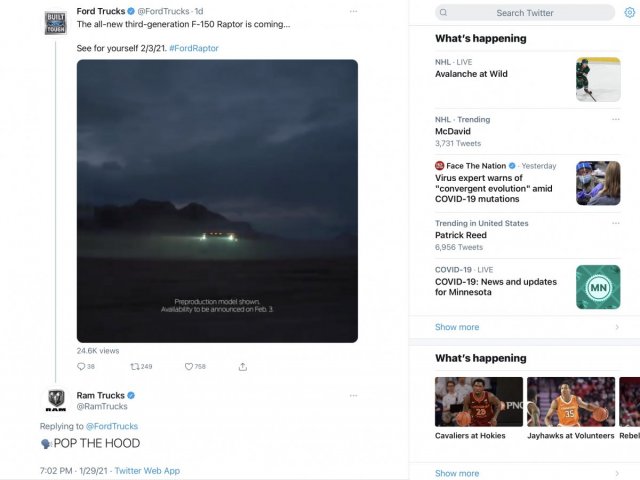Image resolution: width=640 pixels, height=480 pixels.
Task: Play the F-150 Raptor teaser video
Action: 217,200
